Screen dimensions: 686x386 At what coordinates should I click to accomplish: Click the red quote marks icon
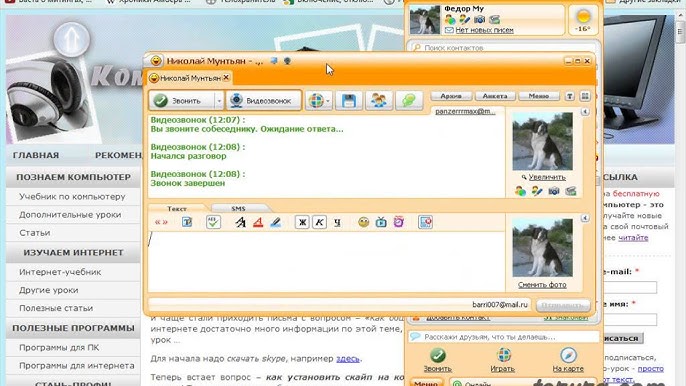[161, 222]
